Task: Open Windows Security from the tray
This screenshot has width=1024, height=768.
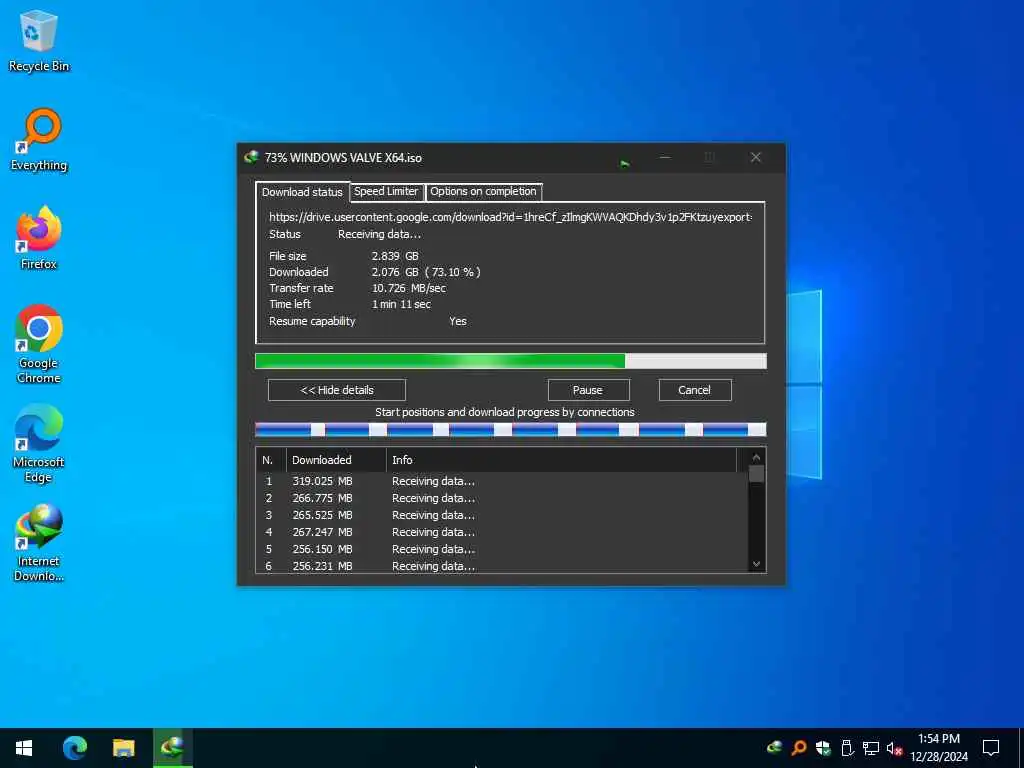Action: pos(823,748)
